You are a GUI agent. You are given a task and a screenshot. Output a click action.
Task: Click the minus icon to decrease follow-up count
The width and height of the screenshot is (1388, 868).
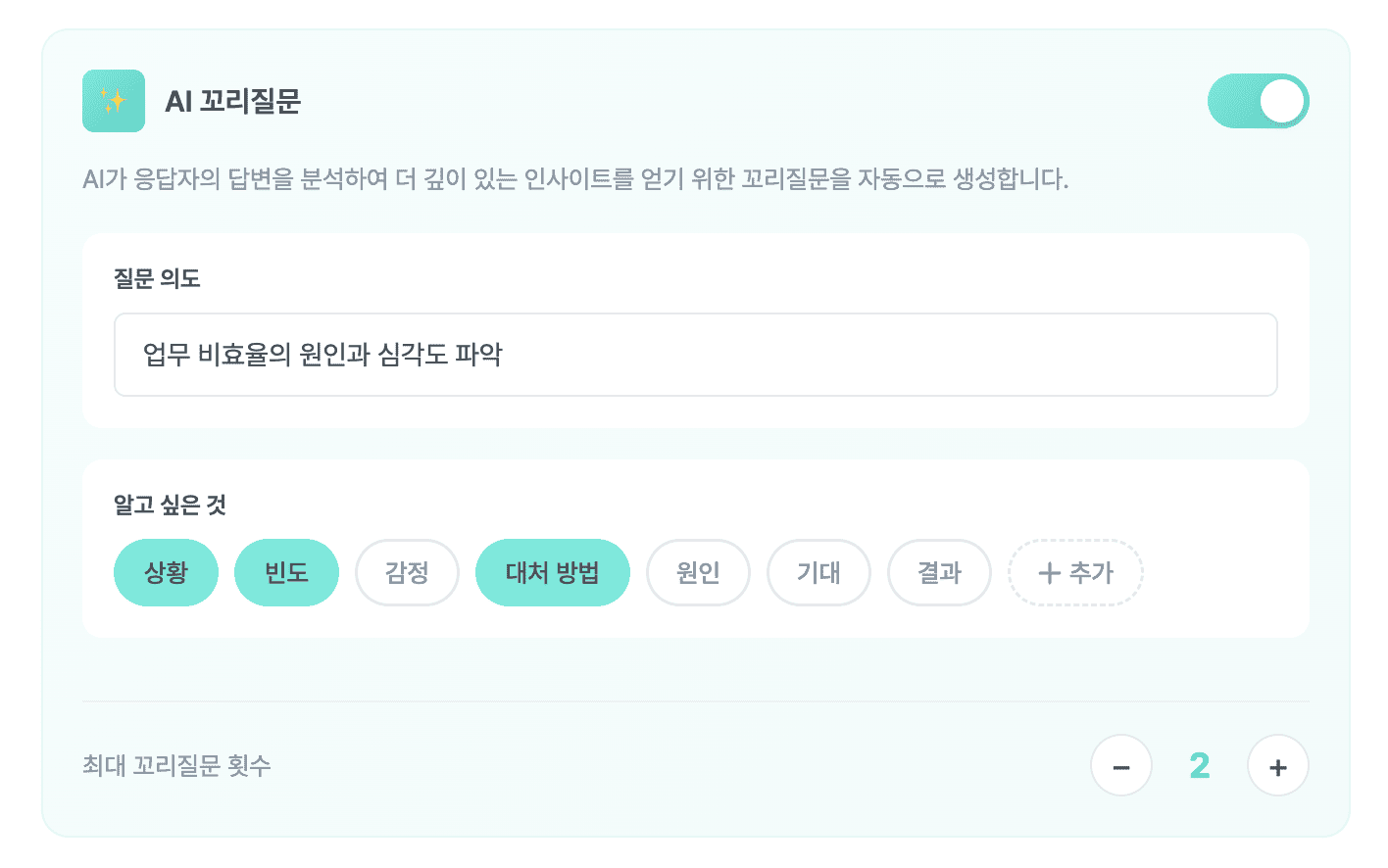click(x=1121, y=765)
